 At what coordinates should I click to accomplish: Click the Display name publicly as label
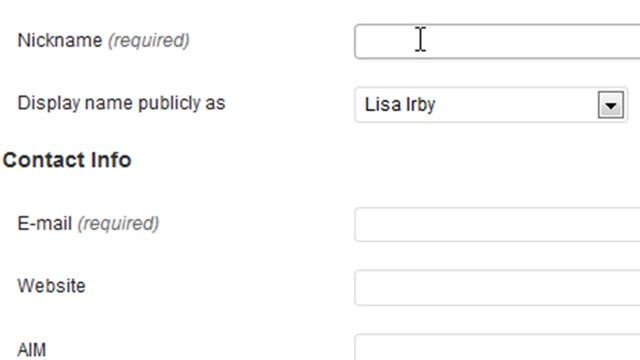click(121, 103)
